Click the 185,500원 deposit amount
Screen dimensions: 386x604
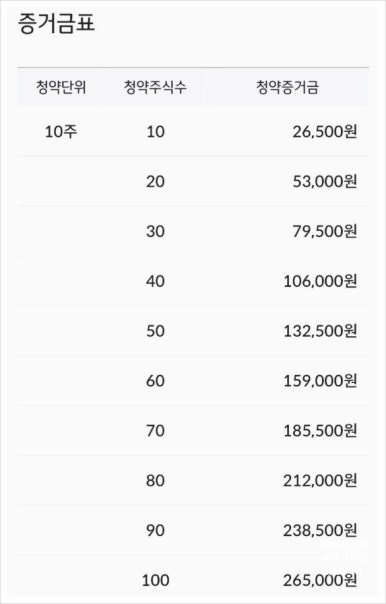[x=320, y=431]
